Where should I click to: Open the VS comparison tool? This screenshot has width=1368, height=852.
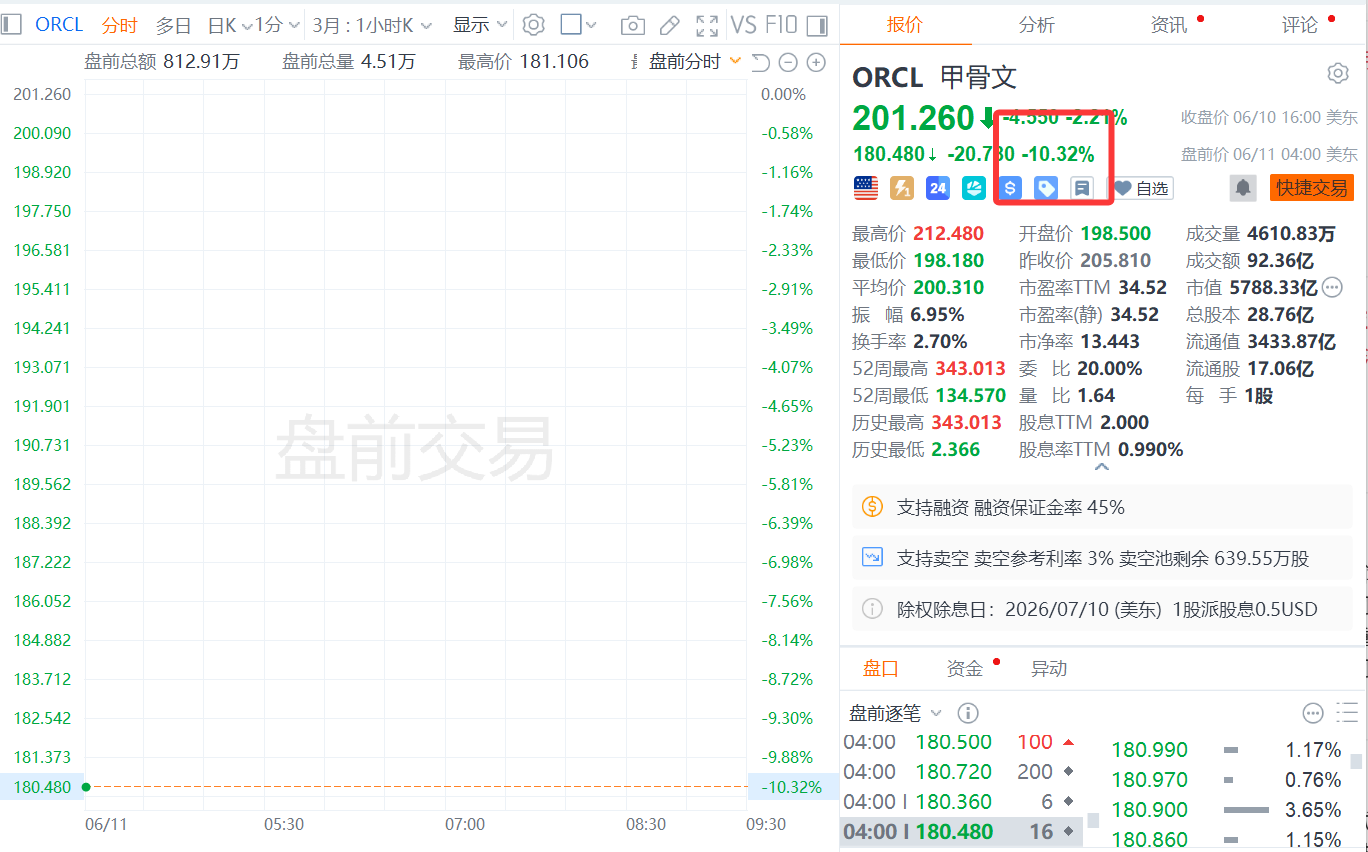click(x=743, y=25)
